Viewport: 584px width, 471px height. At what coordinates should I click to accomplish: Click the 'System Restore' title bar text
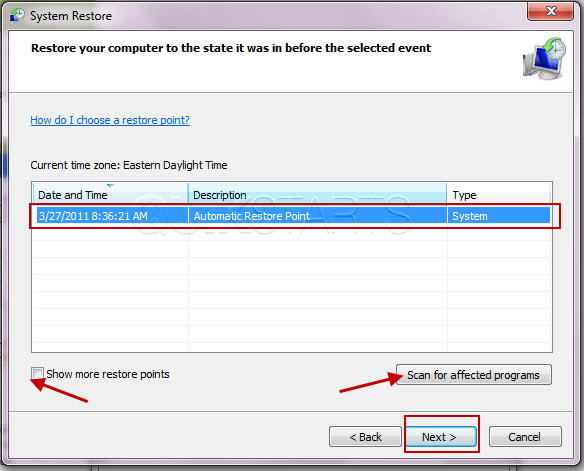pyautogui.click(x=71, y=16)
